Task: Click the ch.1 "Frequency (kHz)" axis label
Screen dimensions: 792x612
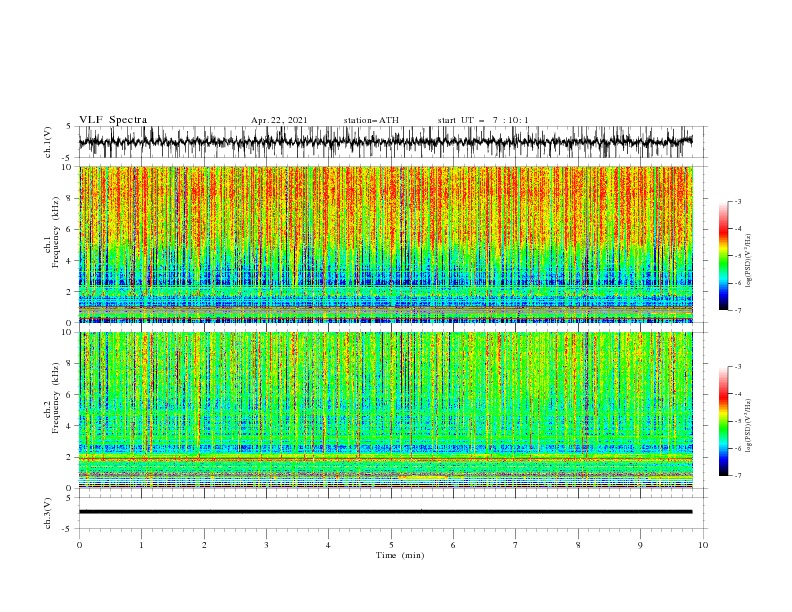Action: tap(55, 232)
